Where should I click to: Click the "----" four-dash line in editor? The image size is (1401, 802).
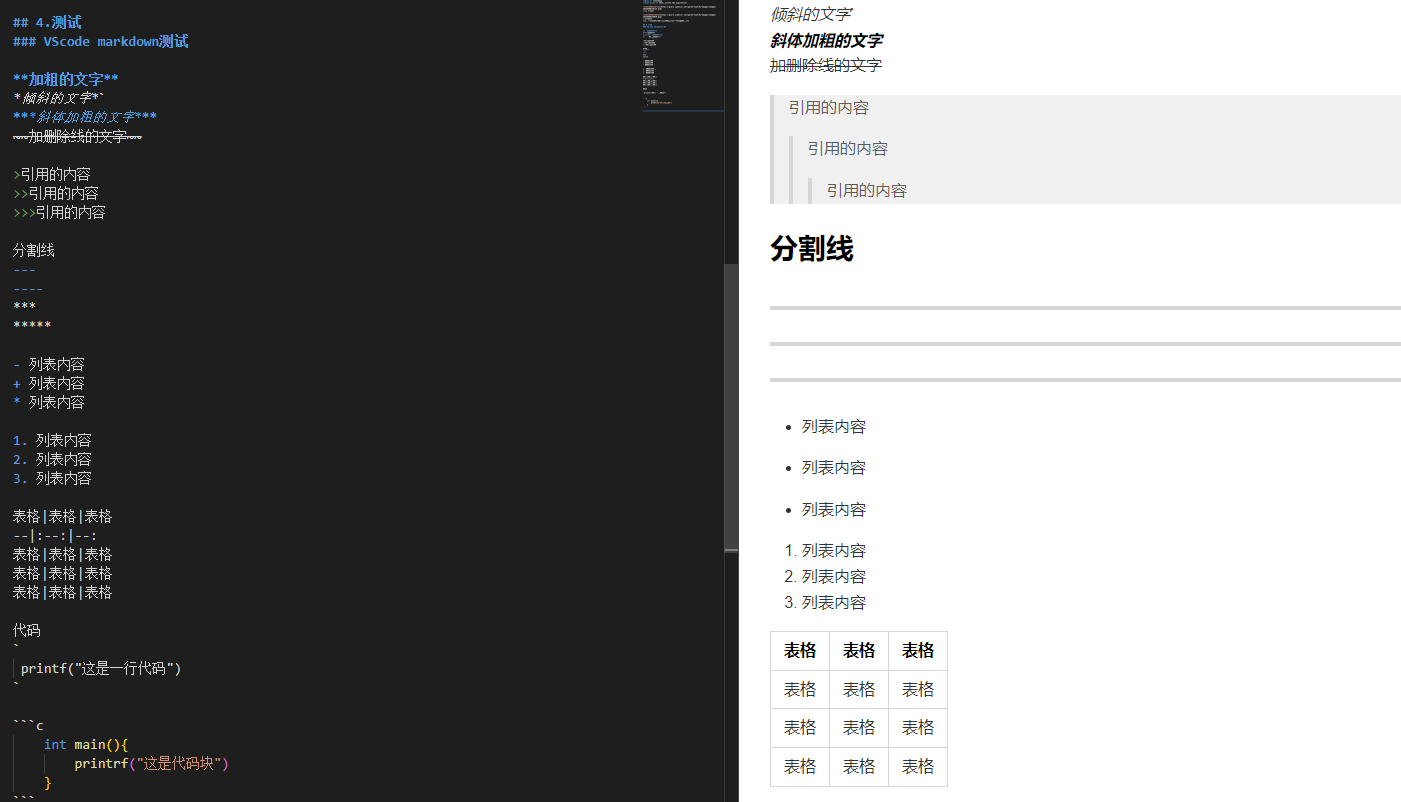coord(28,288)
